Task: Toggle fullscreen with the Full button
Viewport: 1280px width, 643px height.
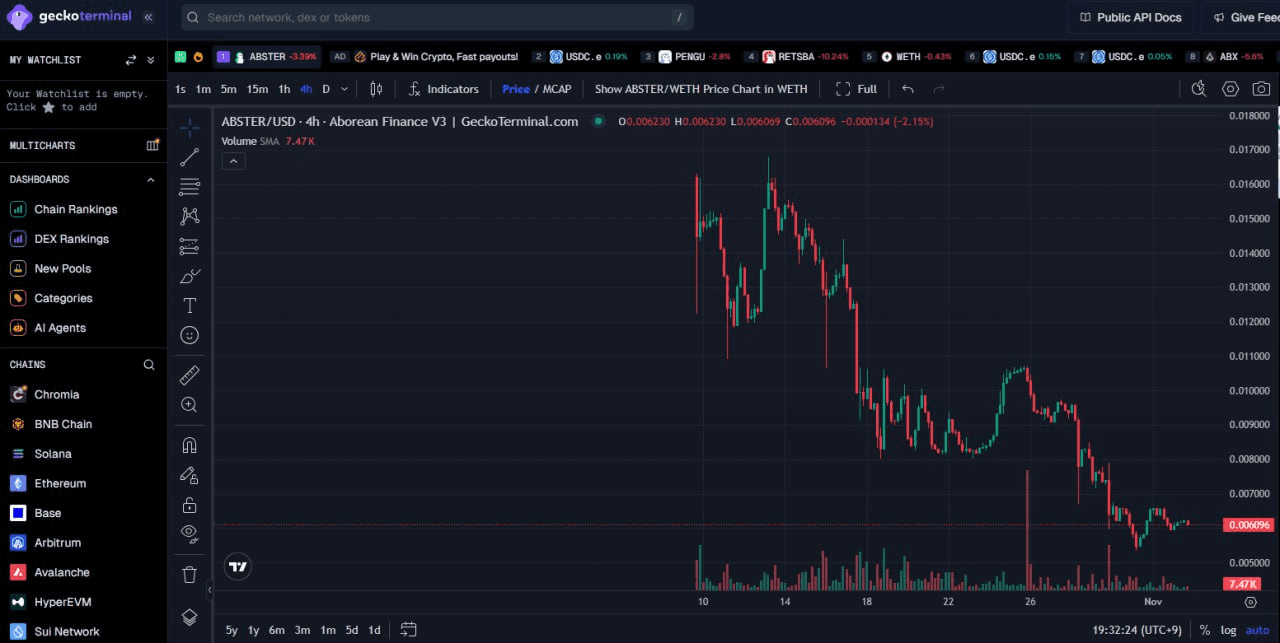Action: [x=856, y=89]
